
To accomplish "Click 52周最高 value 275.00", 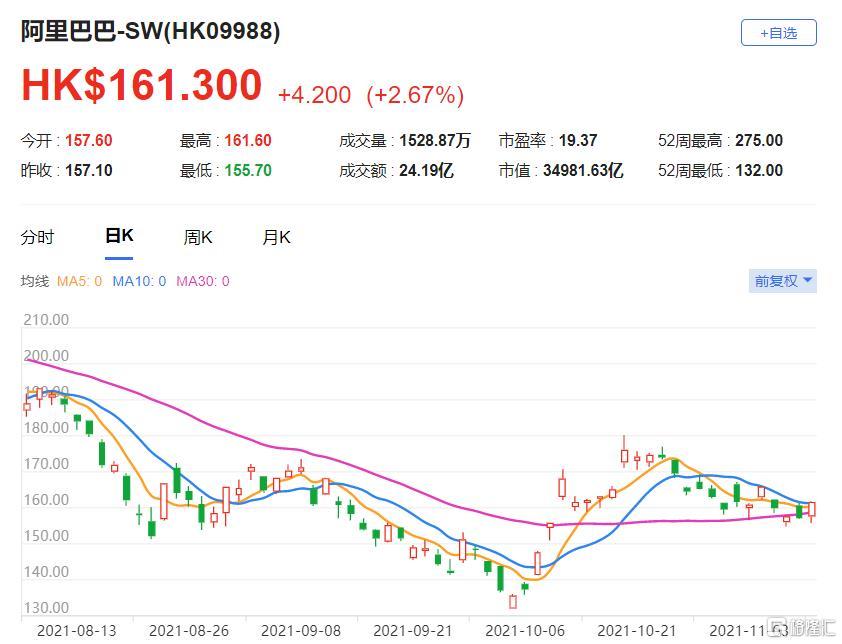I will (759, 141).
